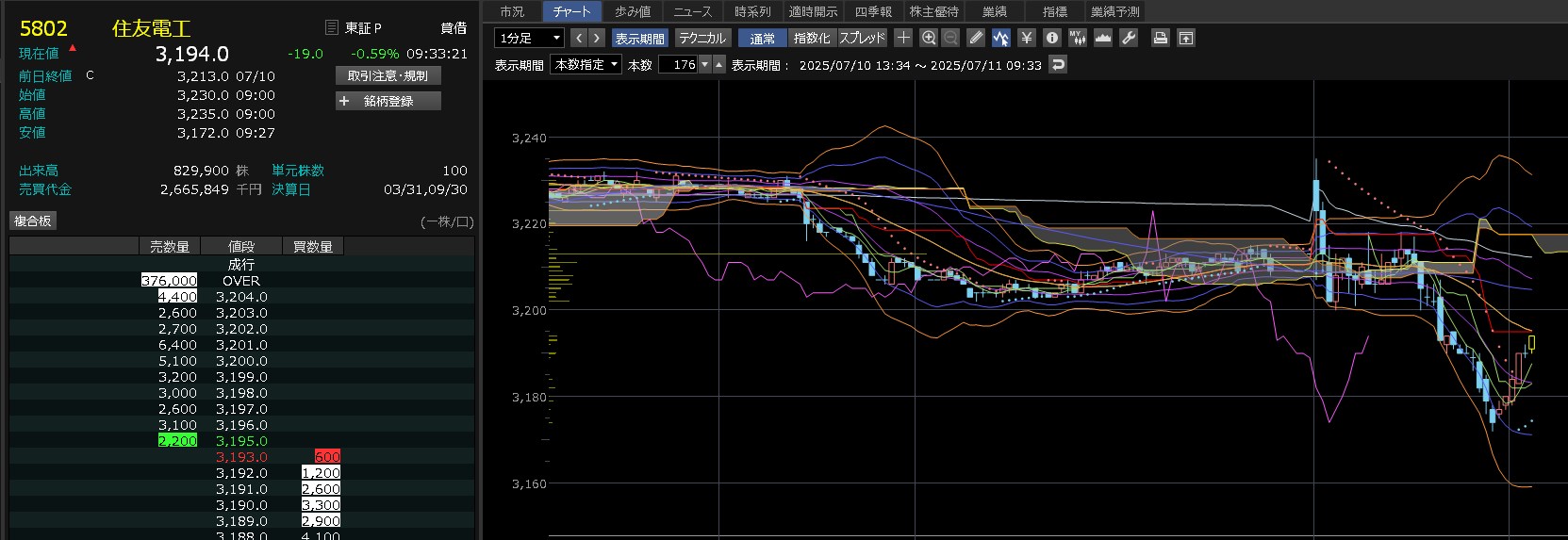Click the 複合板 button

33,221
